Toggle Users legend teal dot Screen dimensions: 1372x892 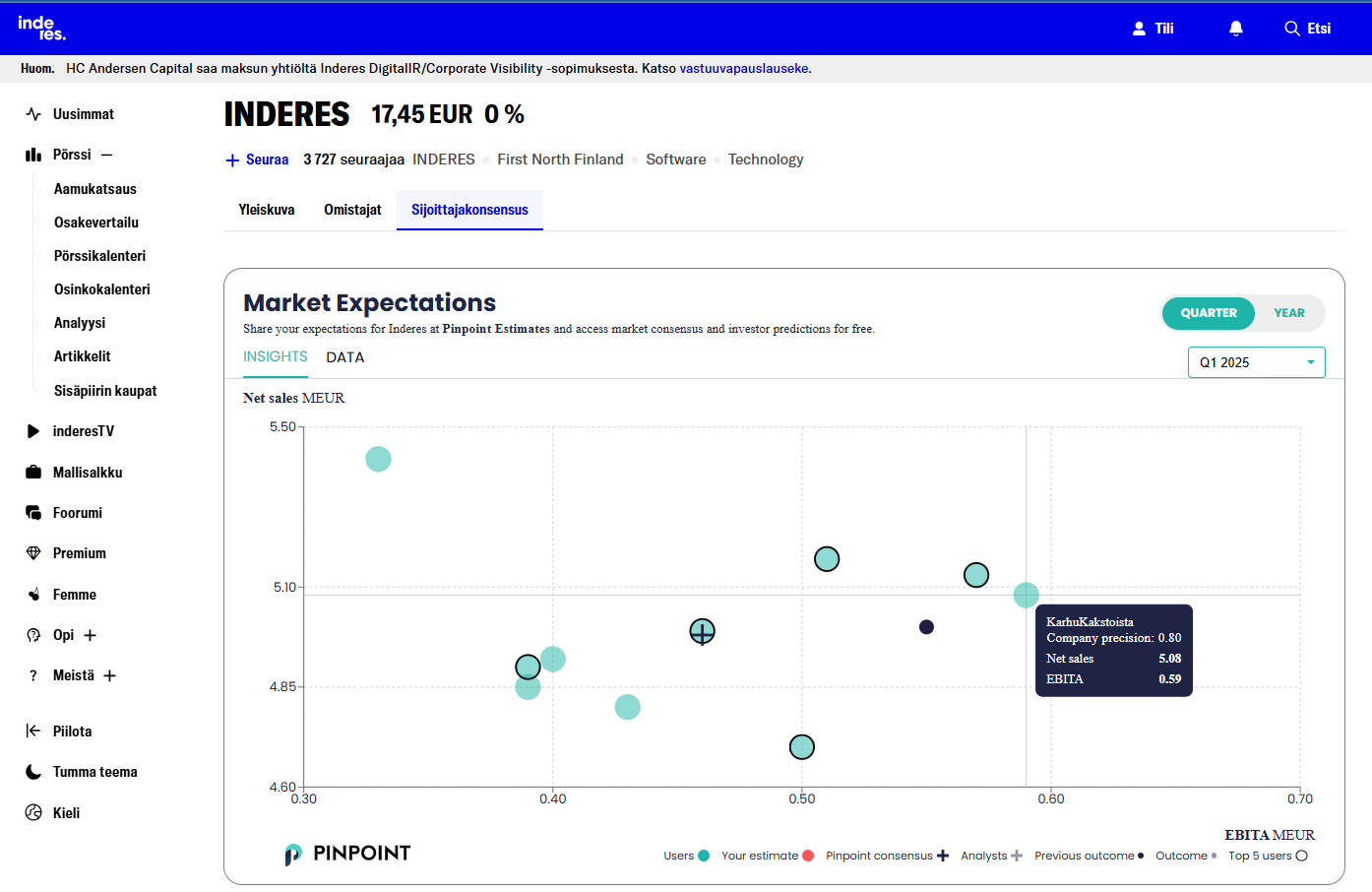point(704,856)
